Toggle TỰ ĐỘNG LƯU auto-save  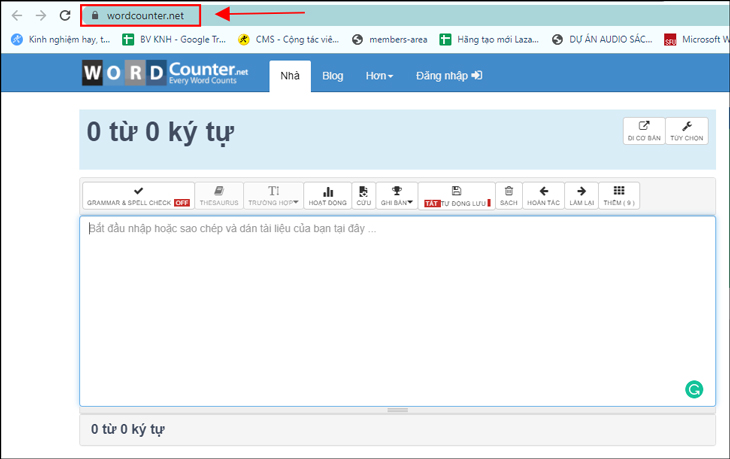tap(457, 196)
